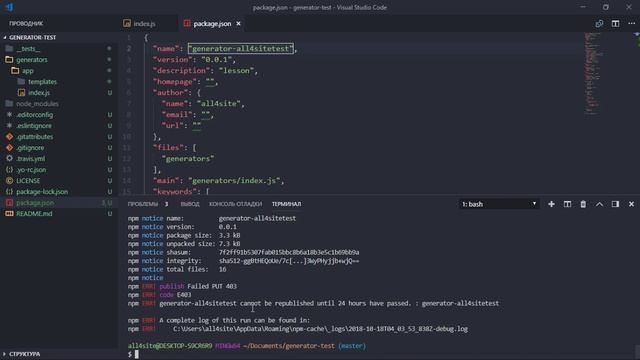The width and height of the screenshot is (640, 360).
Task: Click the "files" key on line 11
Action: (169, 148)
